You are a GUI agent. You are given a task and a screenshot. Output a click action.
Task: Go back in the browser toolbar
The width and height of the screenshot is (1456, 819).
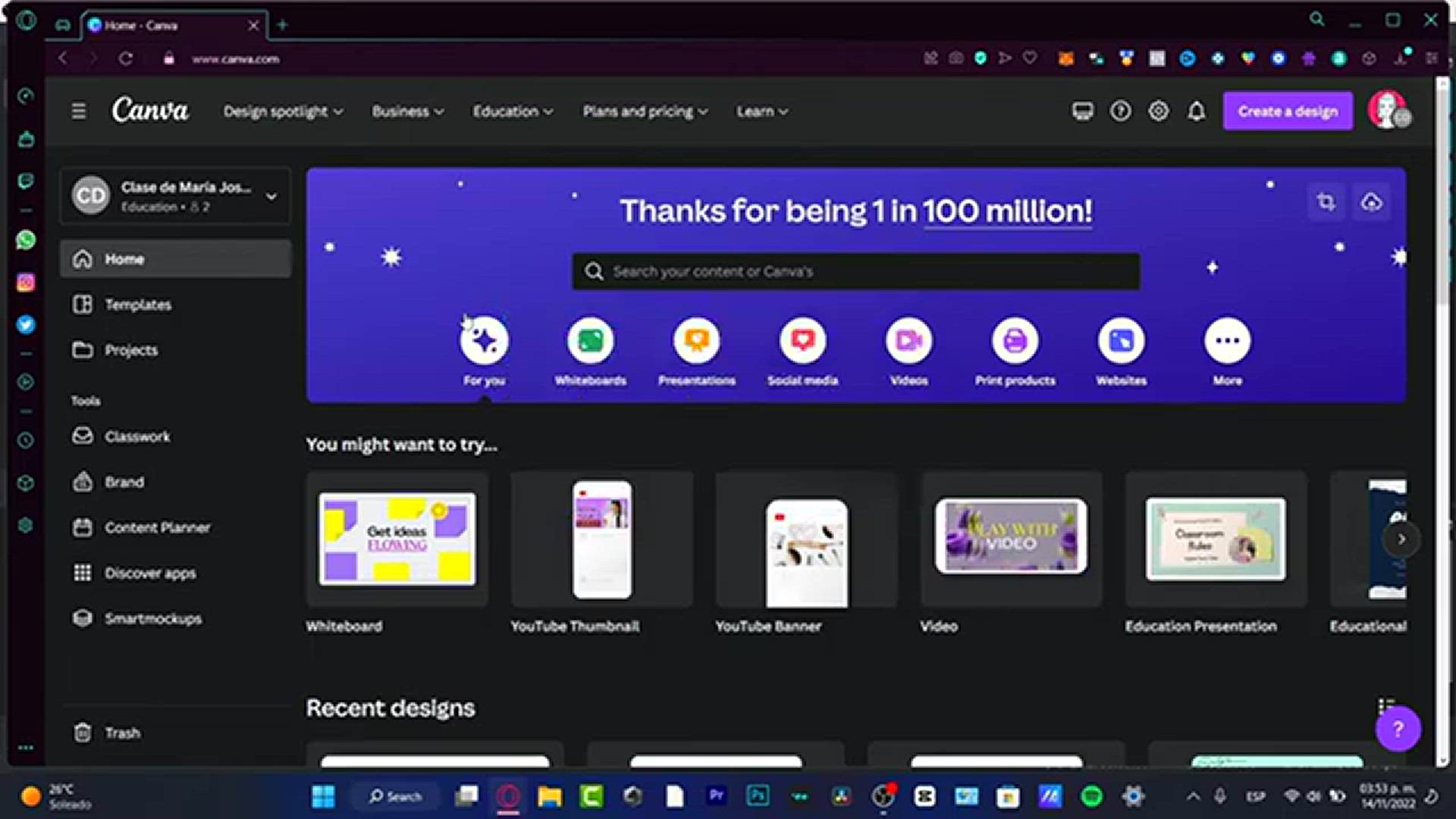pos(63,58)
